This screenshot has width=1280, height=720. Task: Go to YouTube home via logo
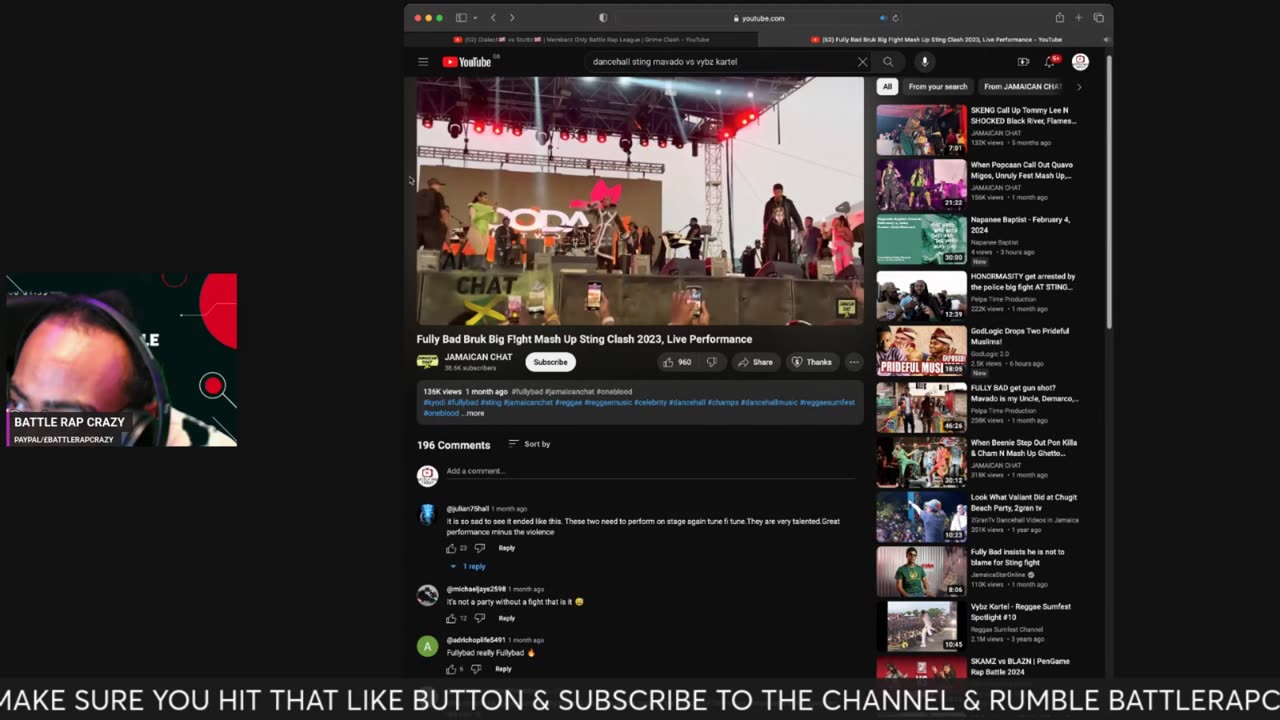pyautogui.click(x=467, y=62)
